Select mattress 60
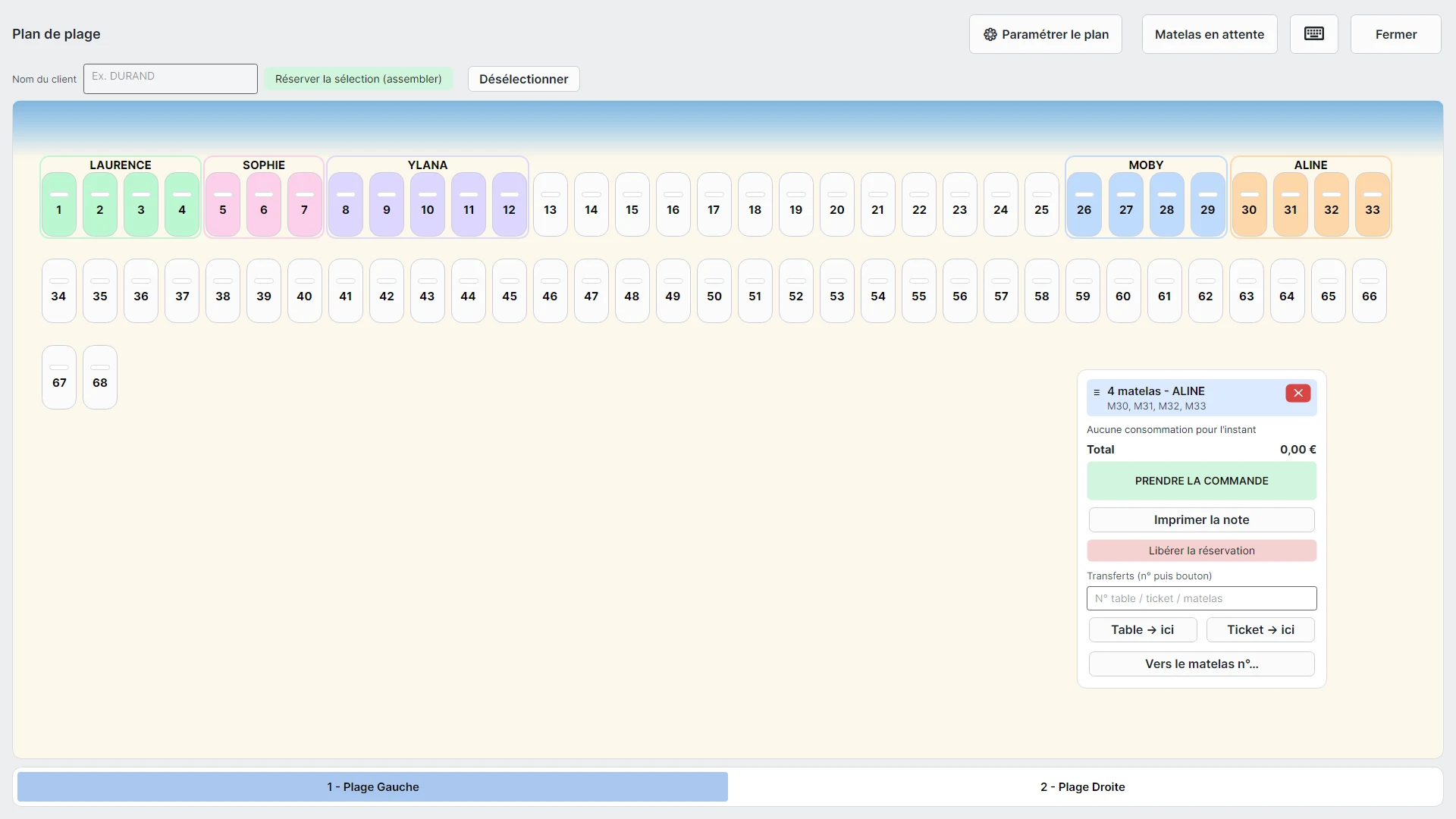Image resolution: width=1456 pixels, height=819 pixels. tap(1124, 290)
